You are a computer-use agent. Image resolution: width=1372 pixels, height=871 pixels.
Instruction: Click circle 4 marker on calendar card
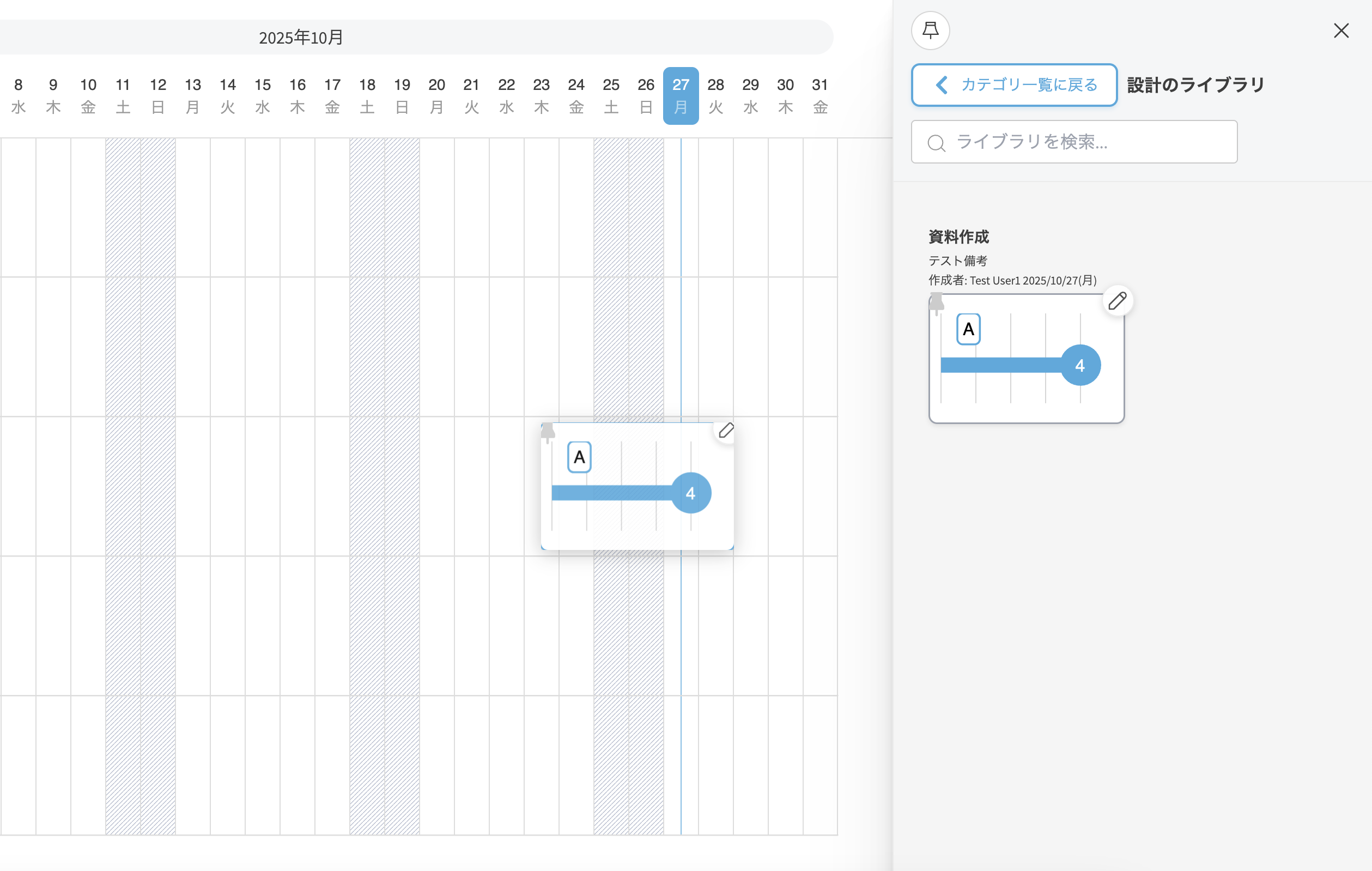coord(690,493)
